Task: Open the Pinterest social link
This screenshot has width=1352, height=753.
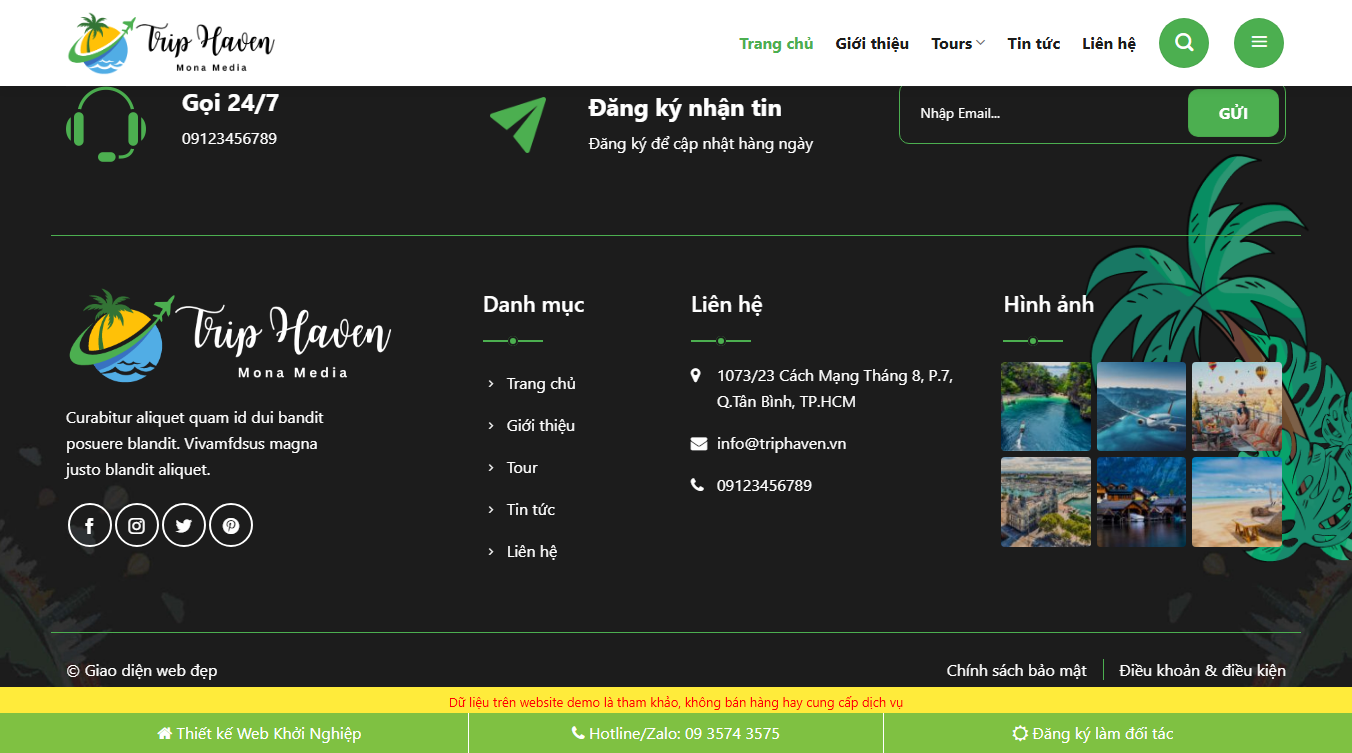Action: tap(231, 525)
